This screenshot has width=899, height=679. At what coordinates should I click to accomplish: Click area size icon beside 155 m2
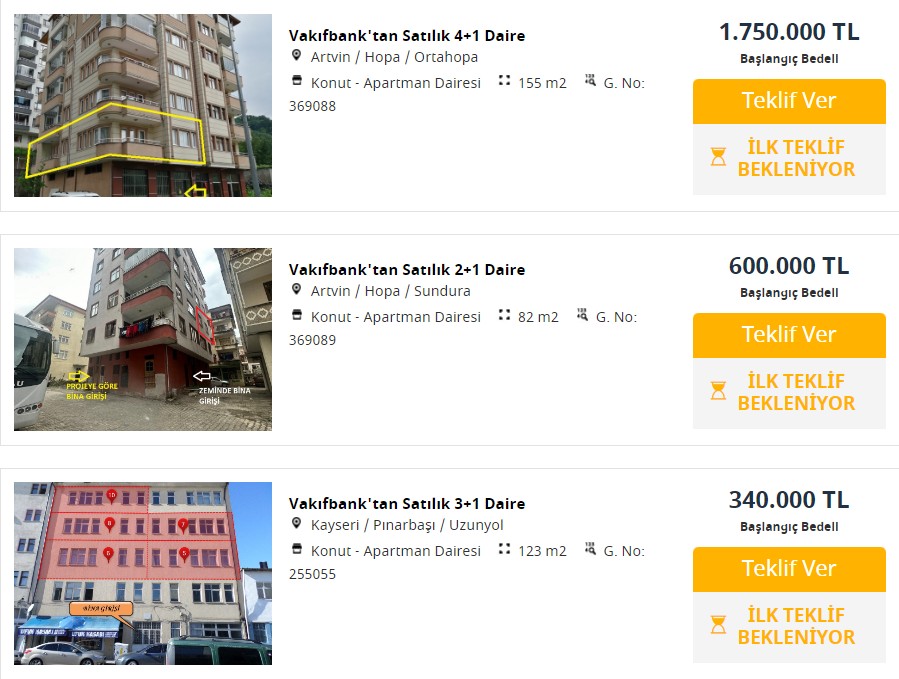pyautogui.click(x=504, y=81)
